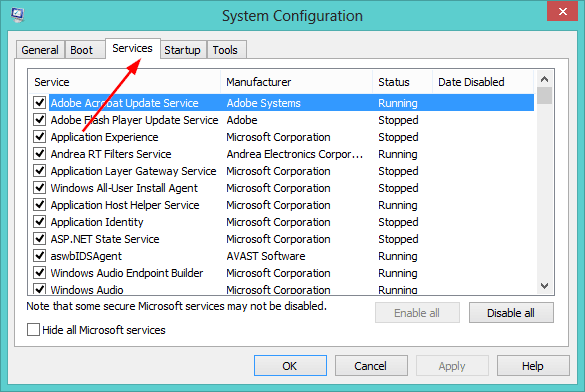Toggle Windows All-User Install Agent checkbox
585x392 pixels.
point(40,188)
